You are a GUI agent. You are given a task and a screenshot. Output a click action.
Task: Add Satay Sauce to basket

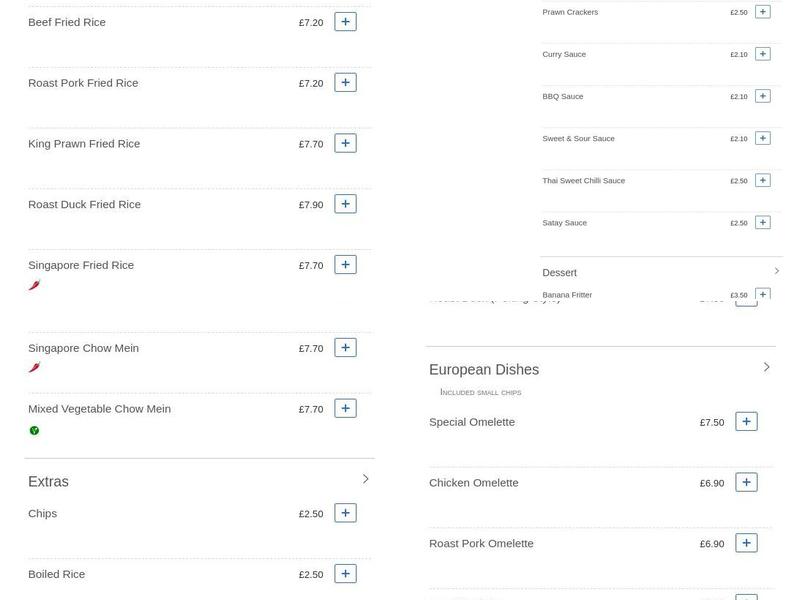[762, 223]
